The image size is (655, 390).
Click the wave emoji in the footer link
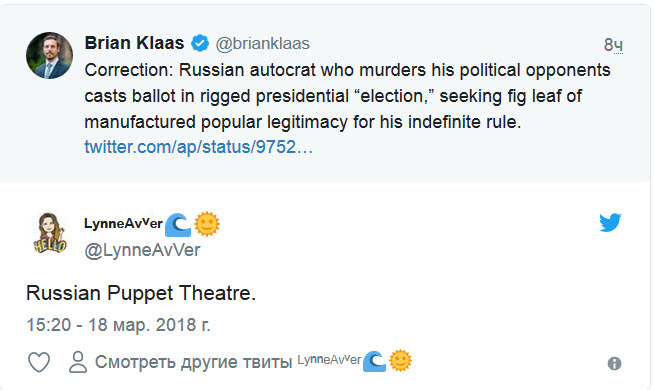click(x=374, y=361)
